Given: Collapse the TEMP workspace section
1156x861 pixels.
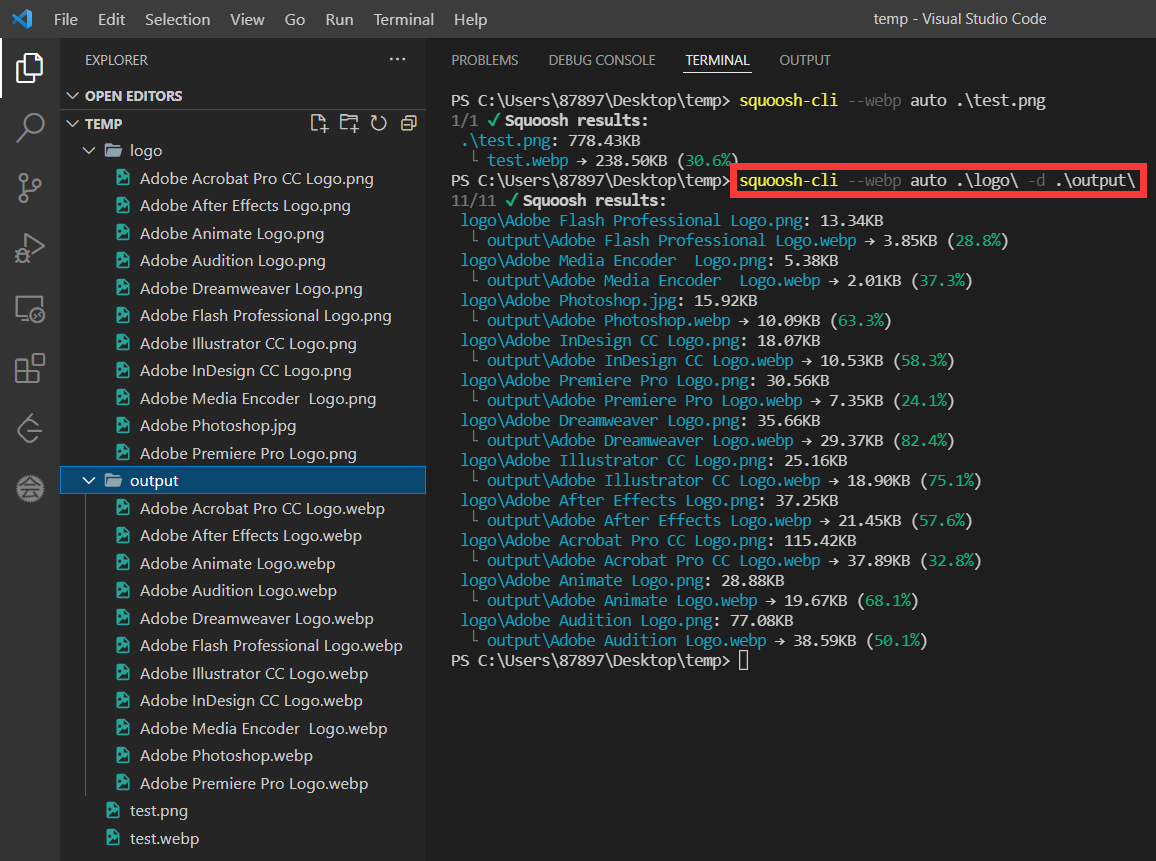Looking at the screenshot, I should click(72, 123).
